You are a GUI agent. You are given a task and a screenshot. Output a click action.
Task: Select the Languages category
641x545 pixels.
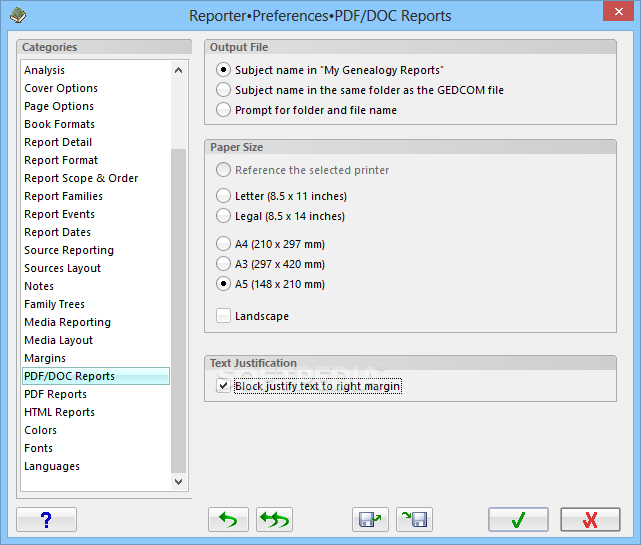coord(96,466)
